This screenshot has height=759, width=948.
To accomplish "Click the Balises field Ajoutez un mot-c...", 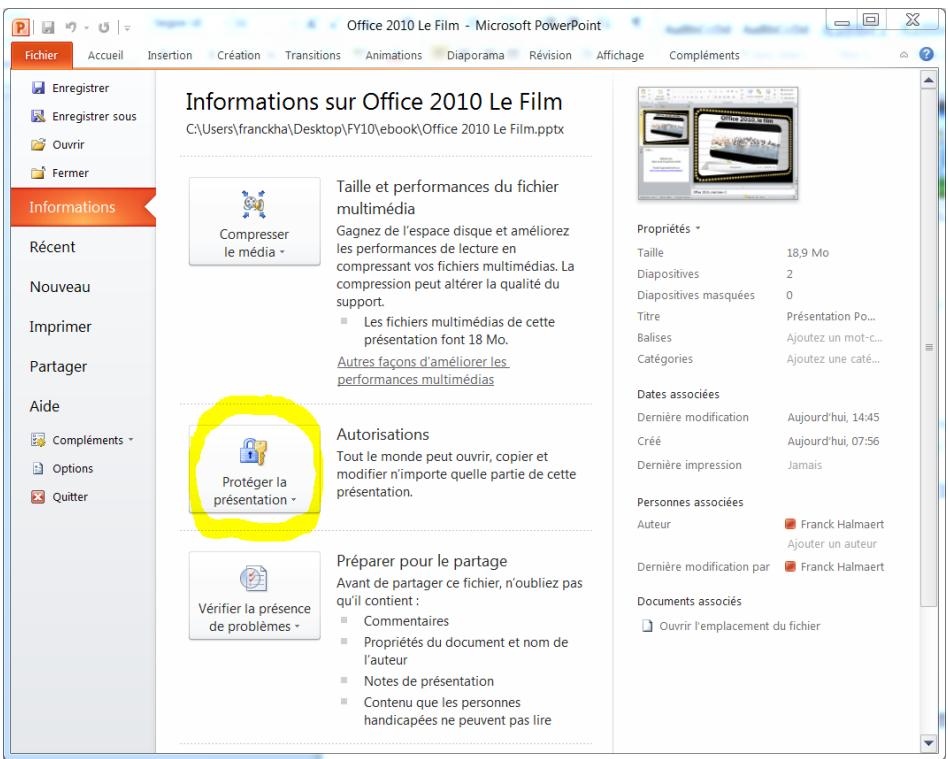I will tap(834, 337).
